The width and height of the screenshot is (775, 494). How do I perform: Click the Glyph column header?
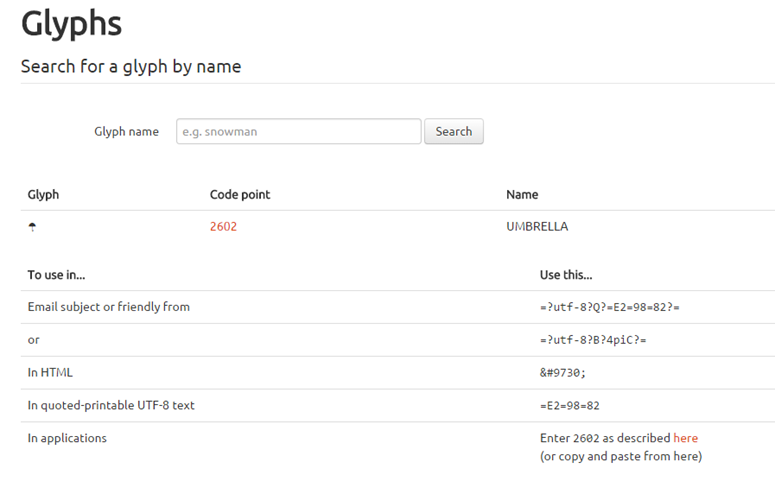click(43, 195)
